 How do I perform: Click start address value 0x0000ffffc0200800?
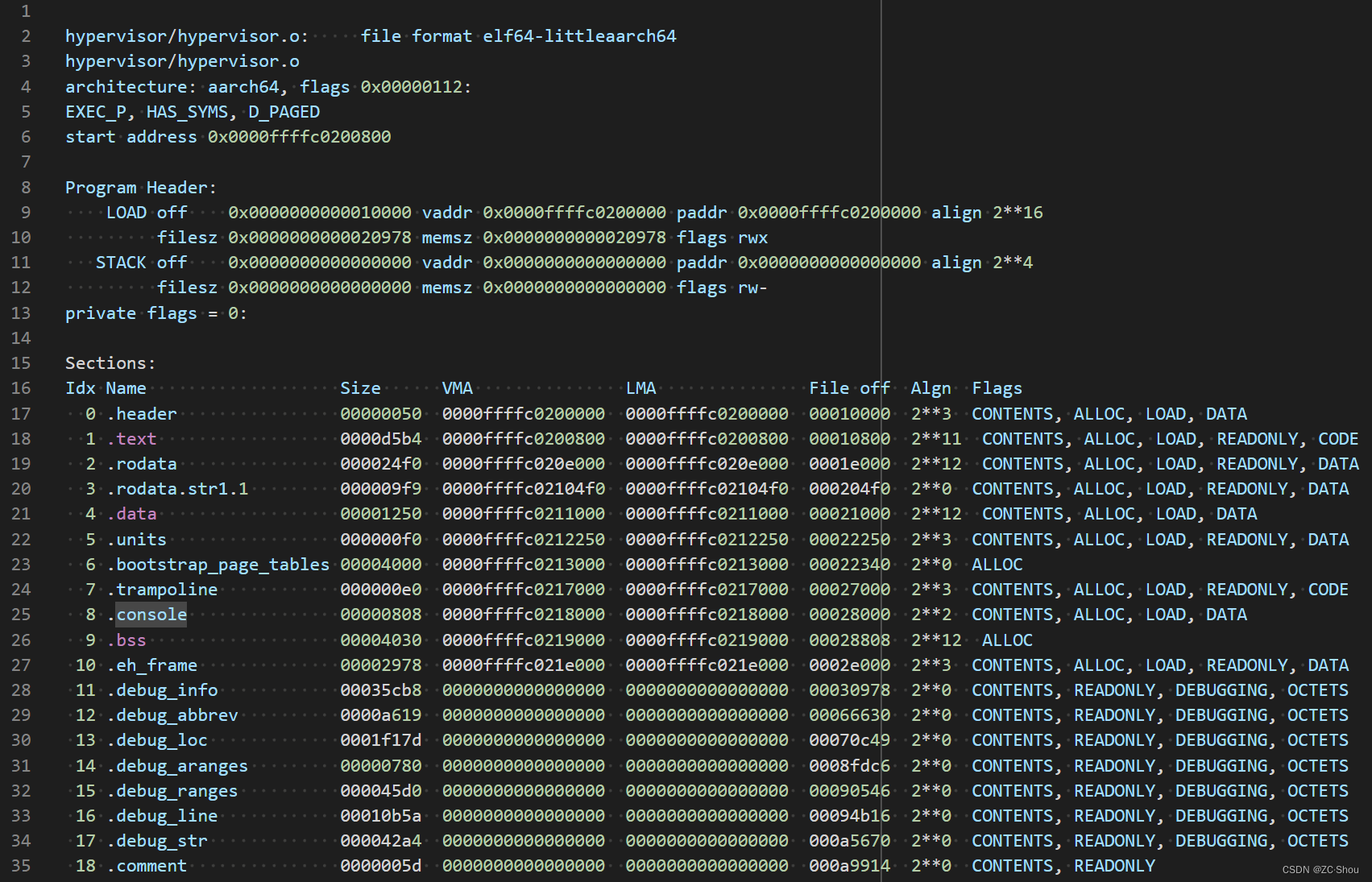pyautogui.click(x=300, y=136)
